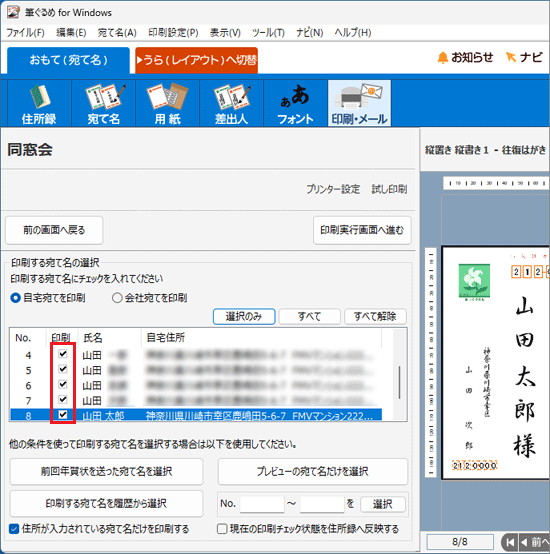The image size is (550, 554).
Task: Click the 印刷 column header
Action: (62, 338)
